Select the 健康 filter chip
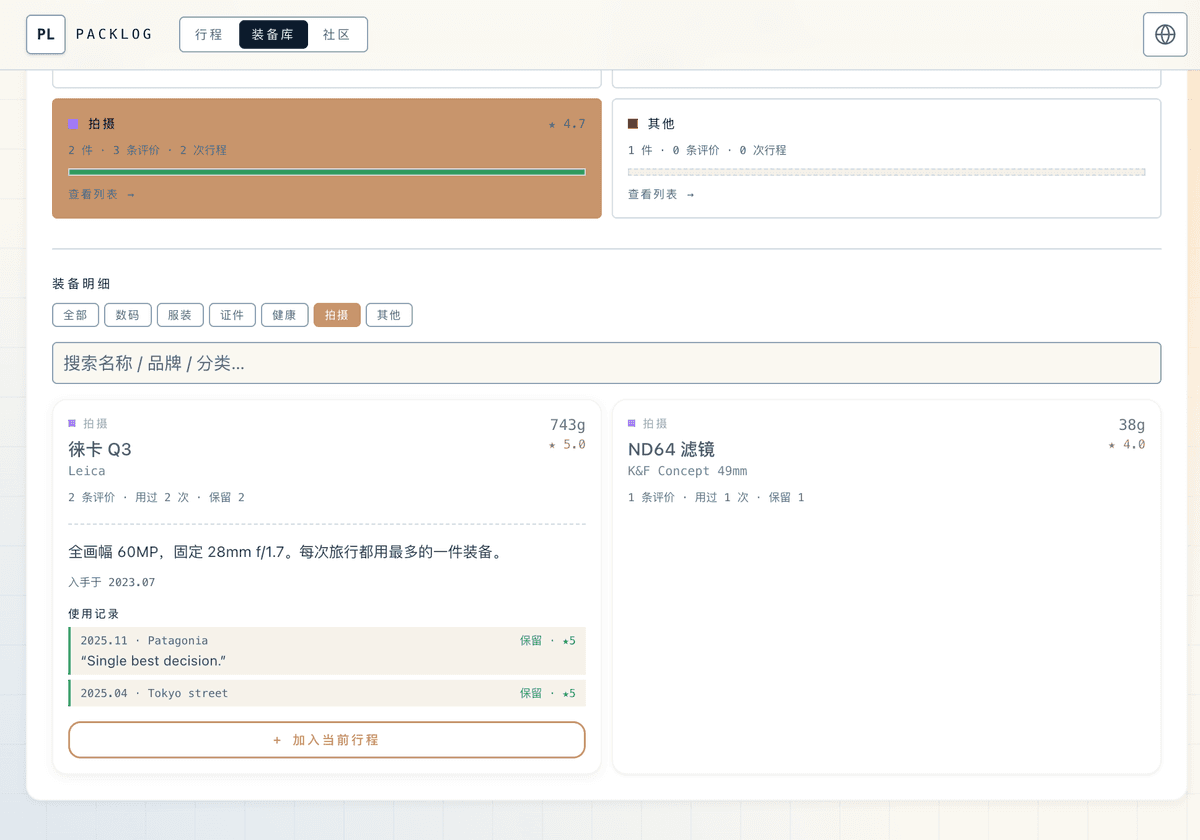 click(x=284, y=315)
